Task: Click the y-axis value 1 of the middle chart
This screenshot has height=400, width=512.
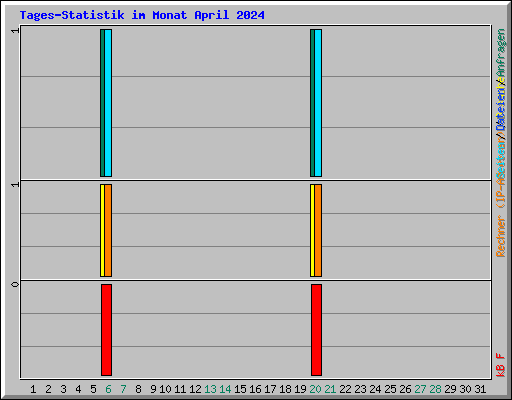Action: 15,184
